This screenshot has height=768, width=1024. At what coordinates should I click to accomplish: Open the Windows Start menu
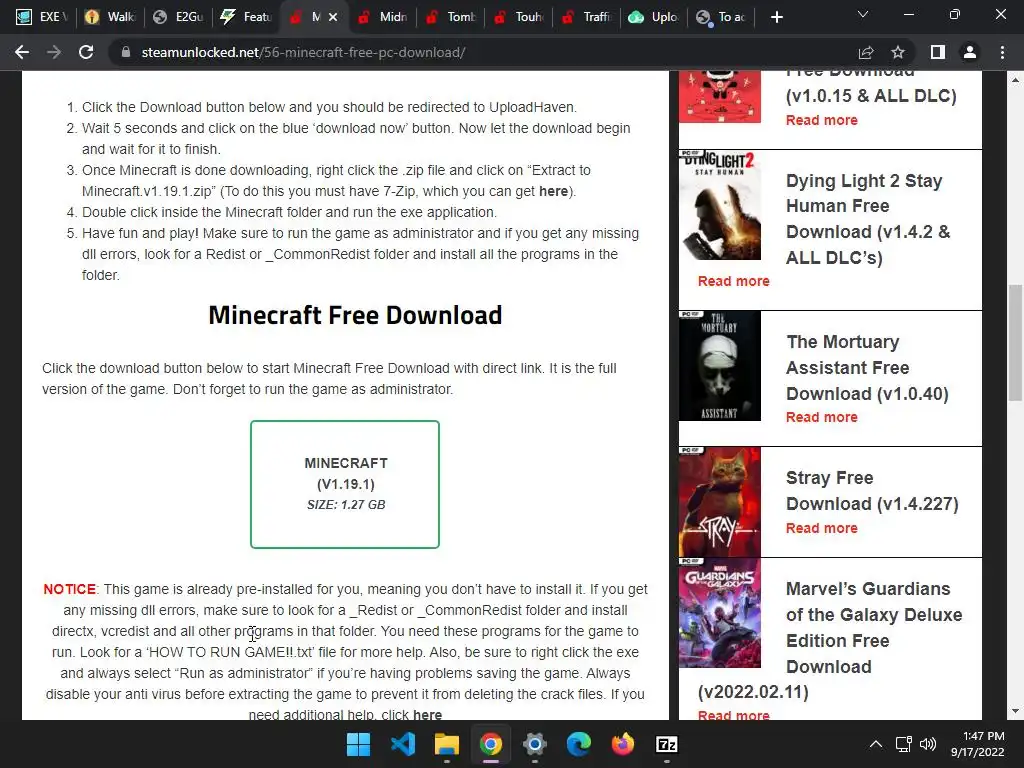tap(358, 744)
